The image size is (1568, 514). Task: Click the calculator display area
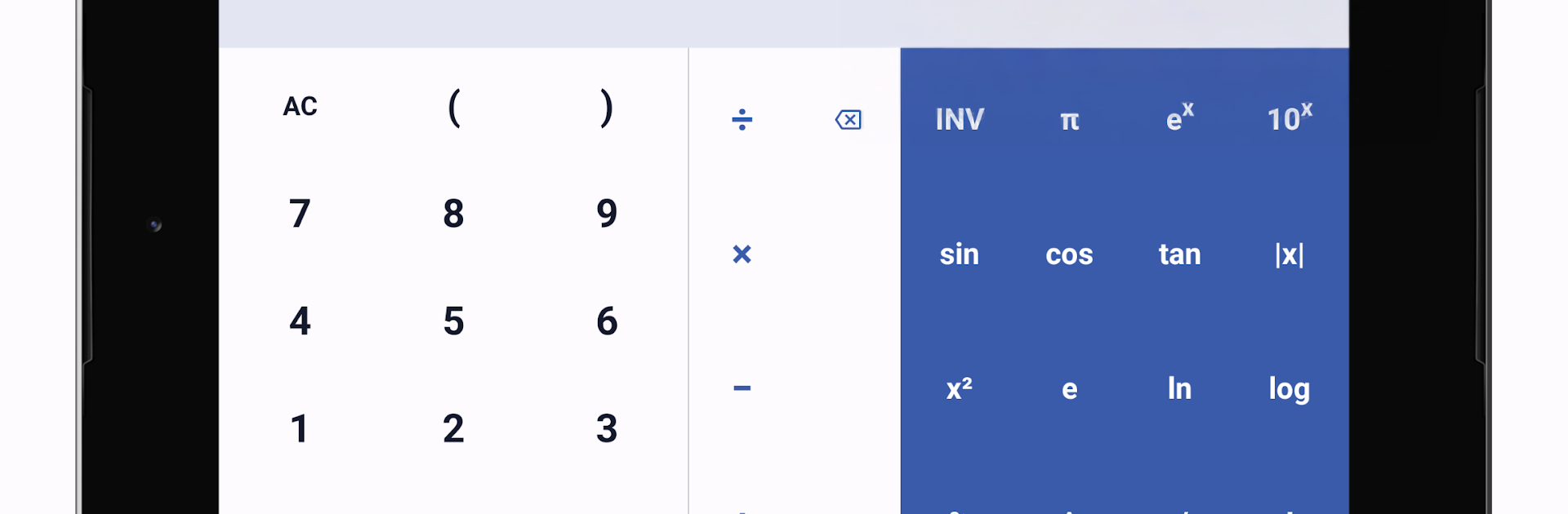pos(783,23)
